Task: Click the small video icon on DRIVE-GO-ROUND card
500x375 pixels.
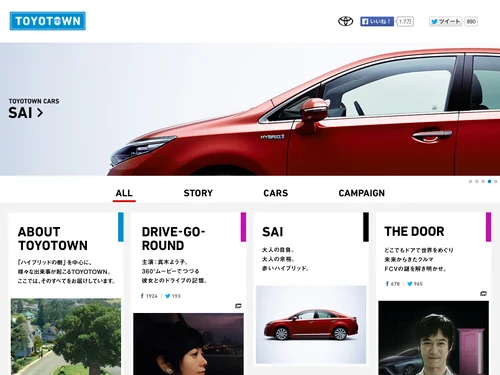Action: click(x=238, y=306)
